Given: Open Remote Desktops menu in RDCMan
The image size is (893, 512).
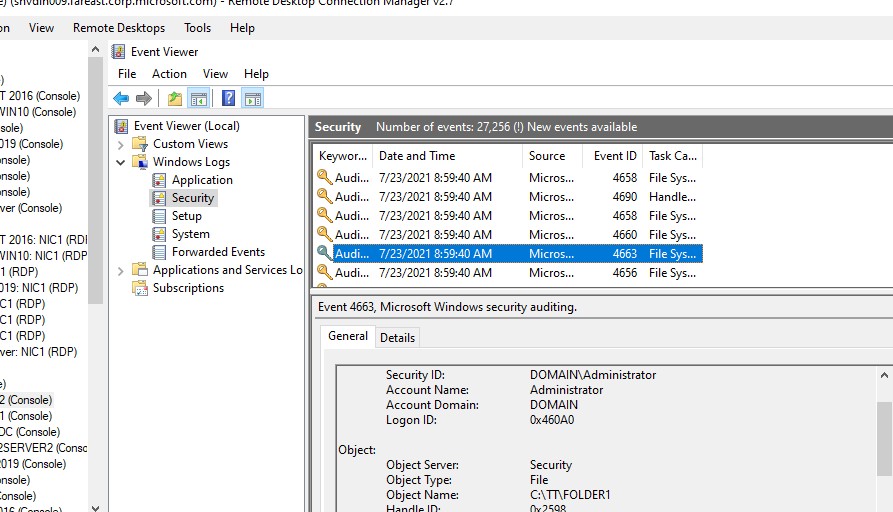Looking at the screenshot, I should click(x=119, y=28).
